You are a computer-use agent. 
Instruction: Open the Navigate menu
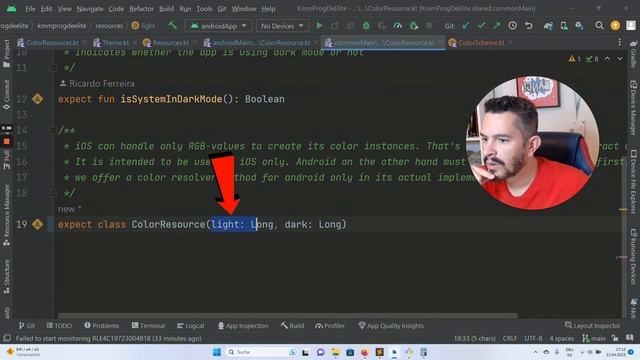(x=90, y=9)
